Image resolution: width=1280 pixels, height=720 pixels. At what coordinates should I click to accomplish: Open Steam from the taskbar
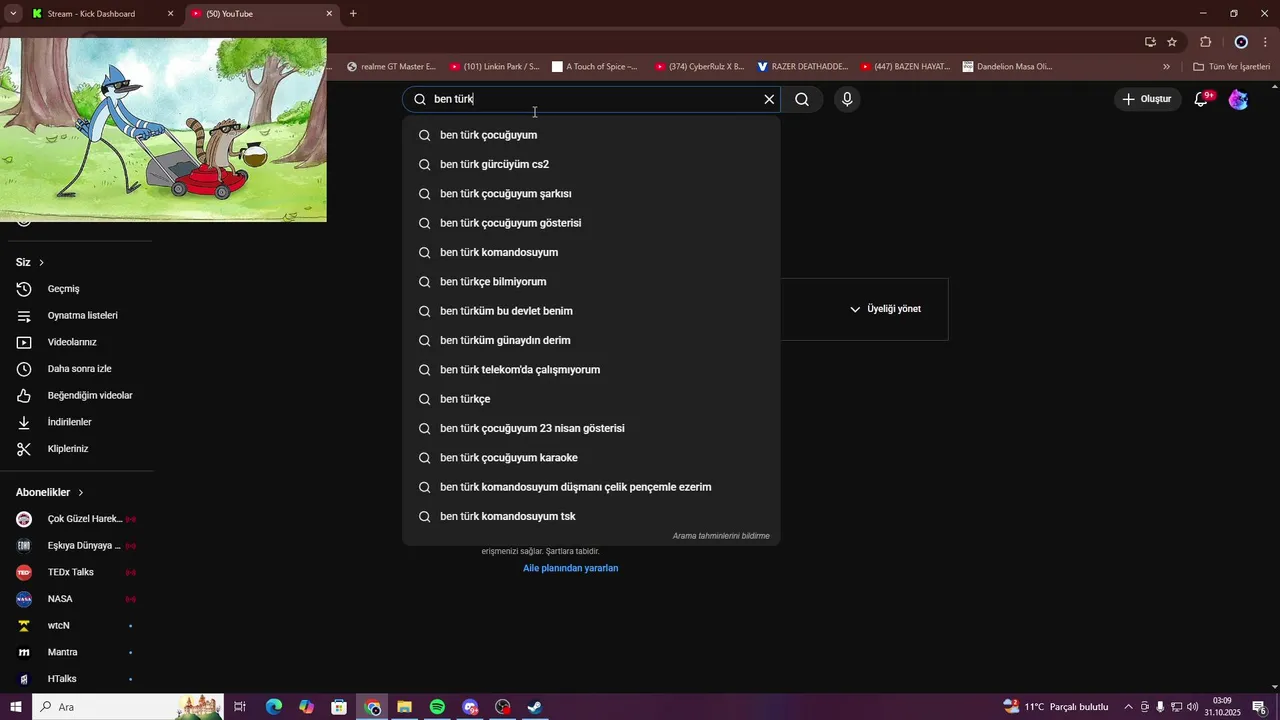click(x=535, y=707)
